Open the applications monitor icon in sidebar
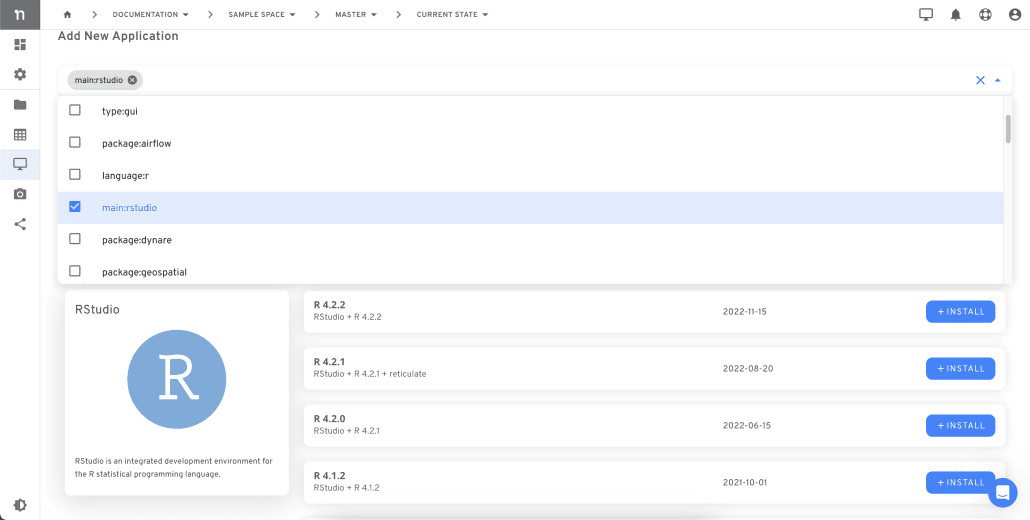The width and height of the screenshot is (1030, 520). click(x=20, y=164)
